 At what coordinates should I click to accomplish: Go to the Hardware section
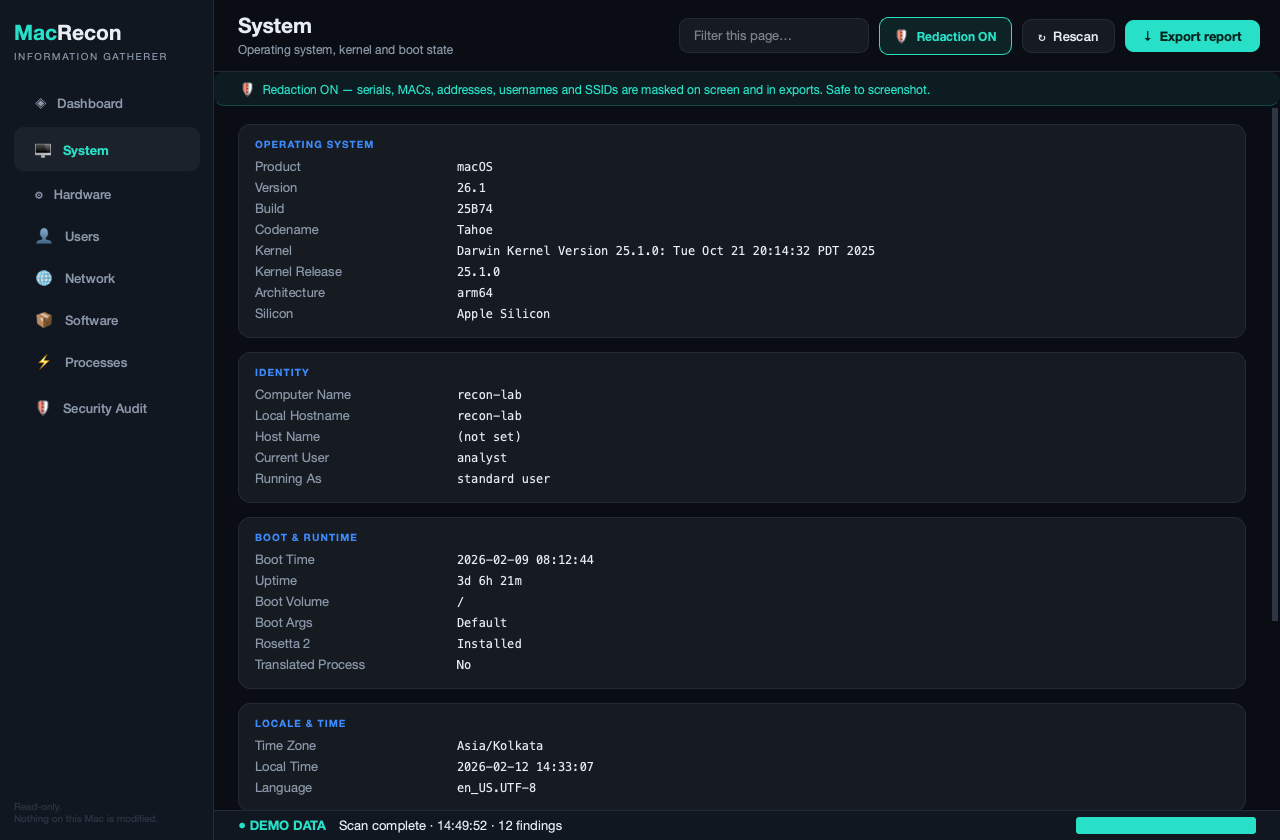(107, 194)
